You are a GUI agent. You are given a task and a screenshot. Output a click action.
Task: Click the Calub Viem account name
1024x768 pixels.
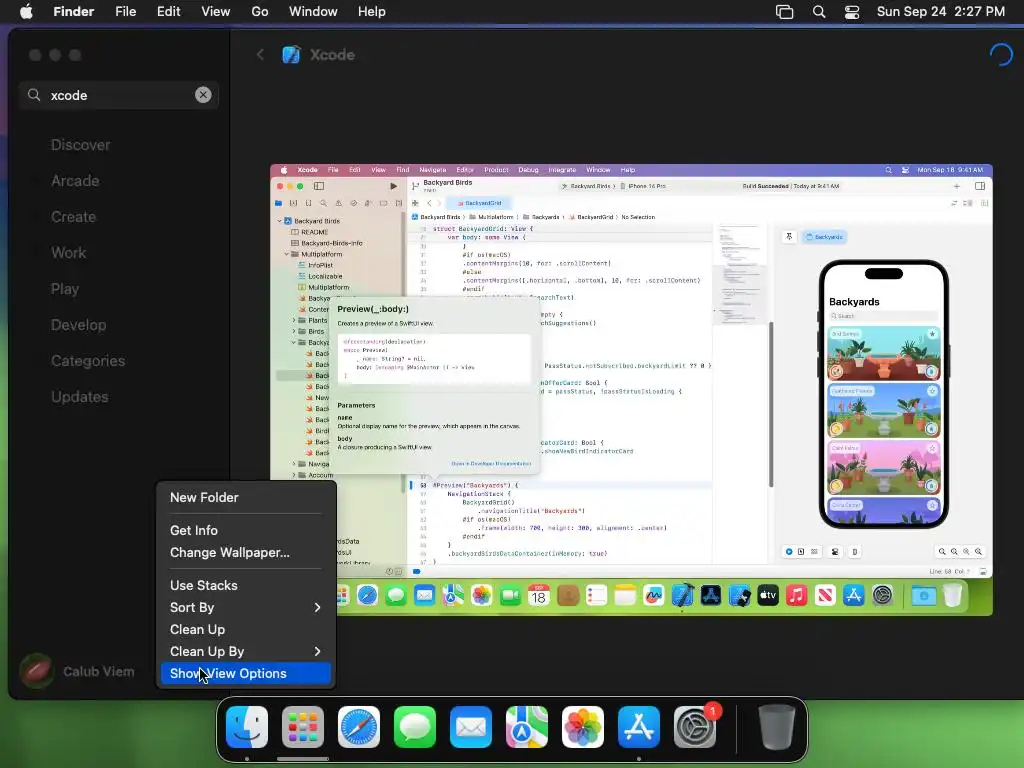point(99,671)
